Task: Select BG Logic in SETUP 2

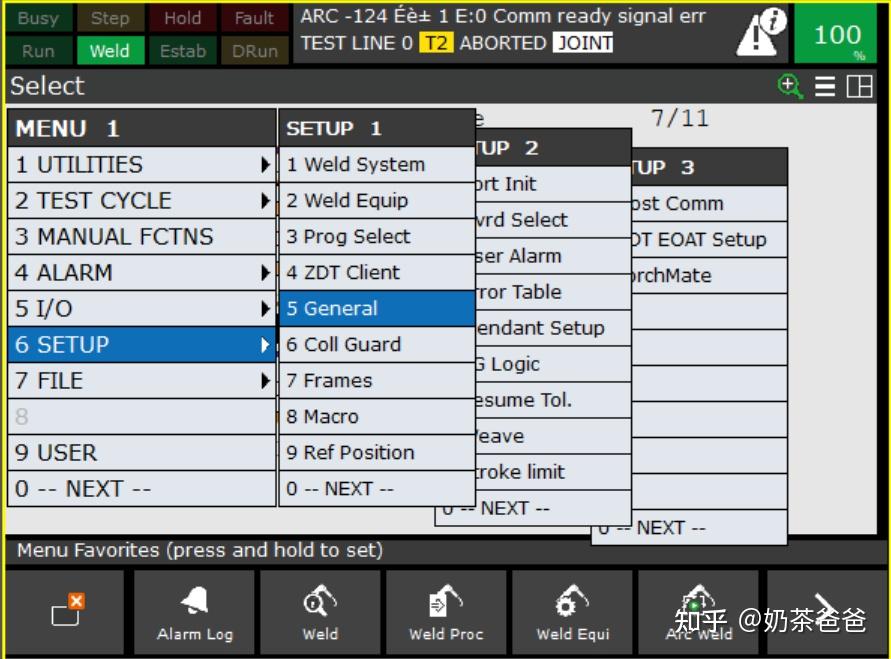Action: click(553, 364)
